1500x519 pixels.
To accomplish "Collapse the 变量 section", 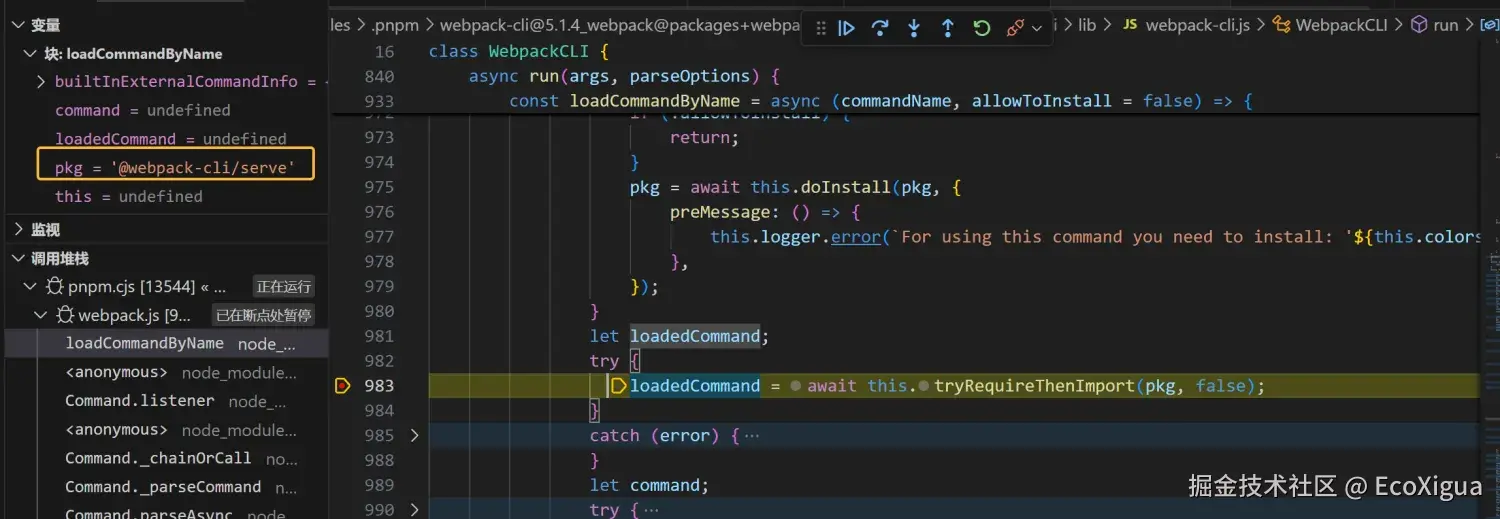I will tap(18, 25).
